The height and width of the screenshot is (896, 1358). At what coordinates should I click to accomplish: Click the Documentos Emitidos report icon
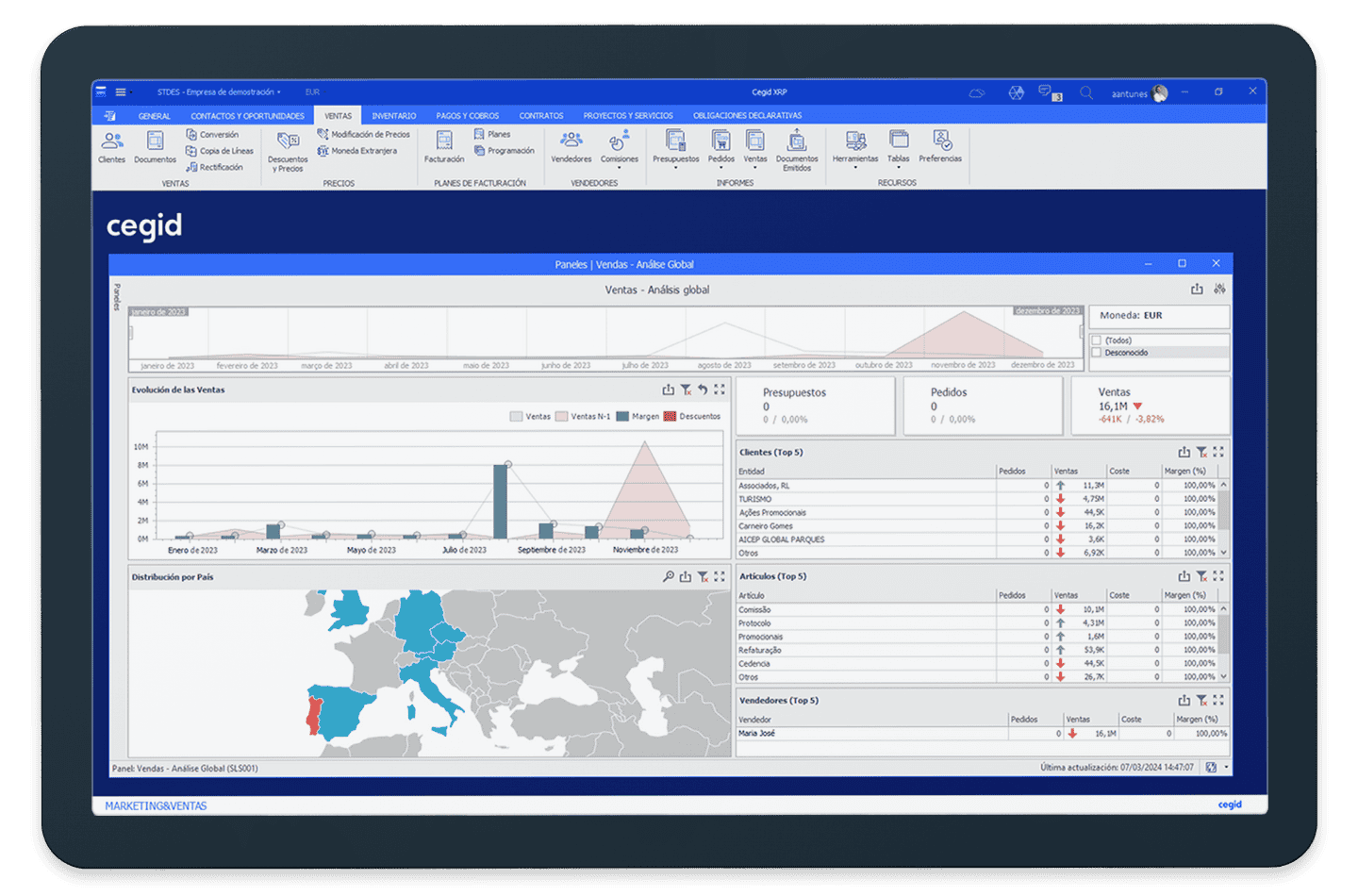[x=797, y=147]
